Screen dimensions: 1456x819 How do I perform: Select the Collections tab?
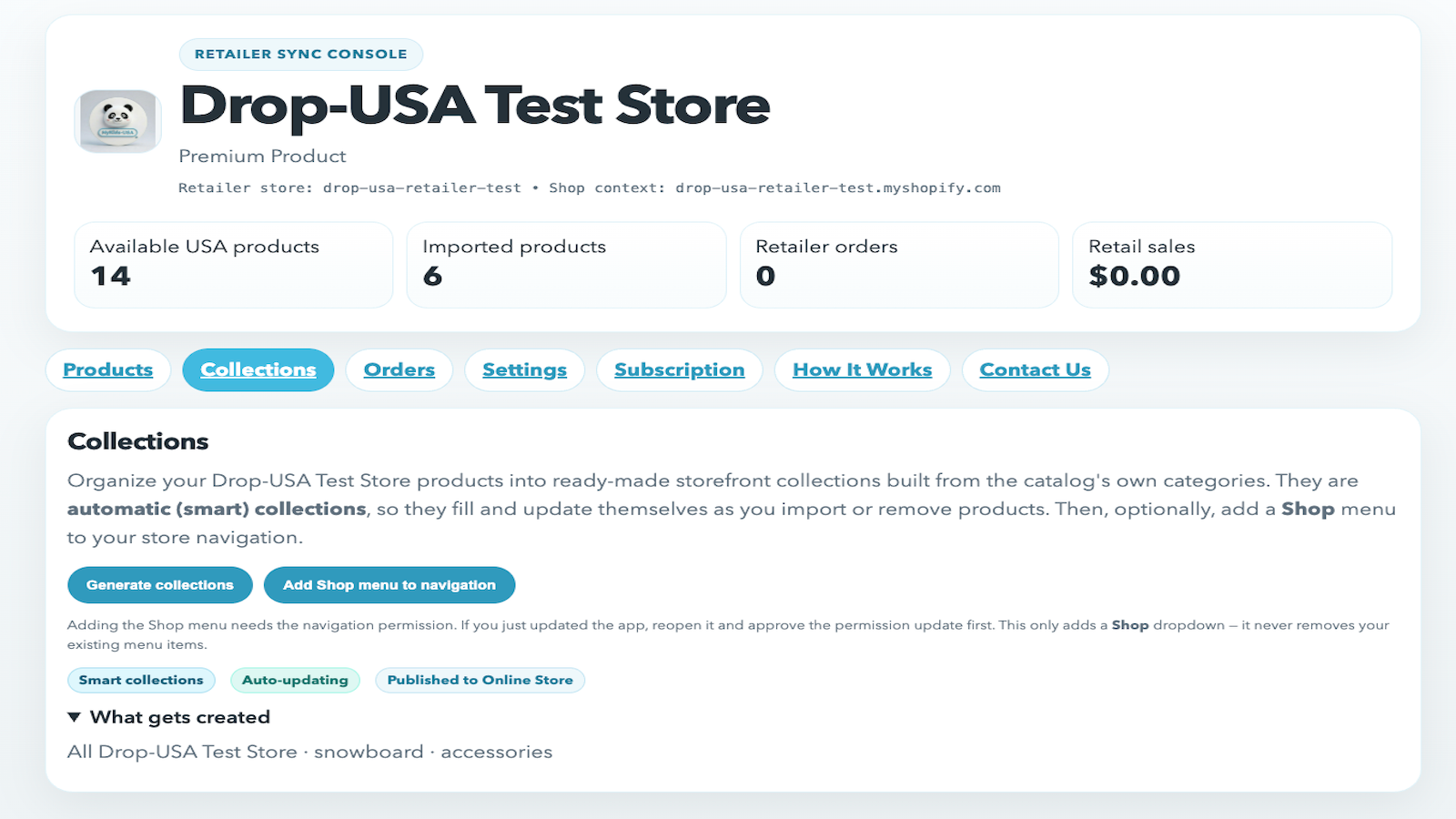click(258, 369)
